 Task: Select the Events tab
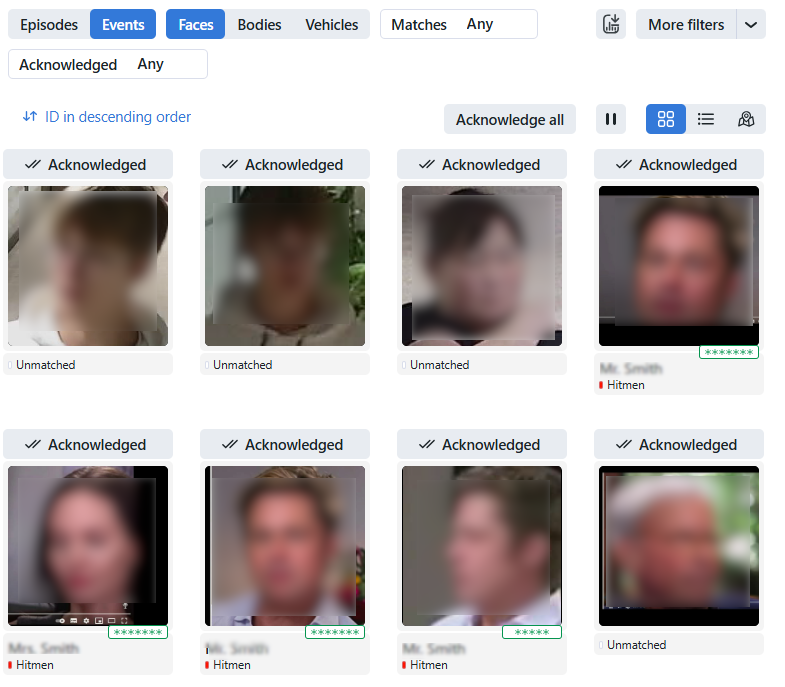point(123,25)
